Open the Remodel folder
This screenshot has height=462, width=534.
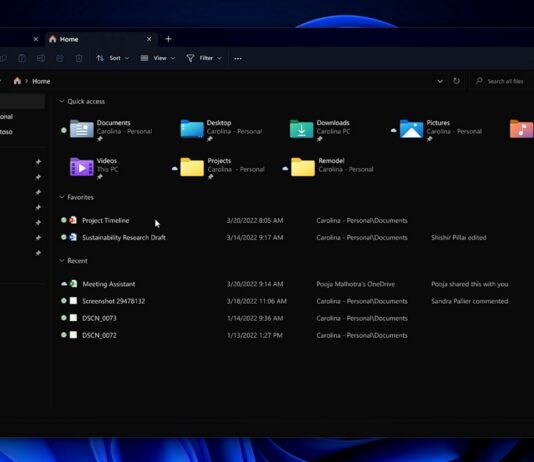(x=329, y=167)
